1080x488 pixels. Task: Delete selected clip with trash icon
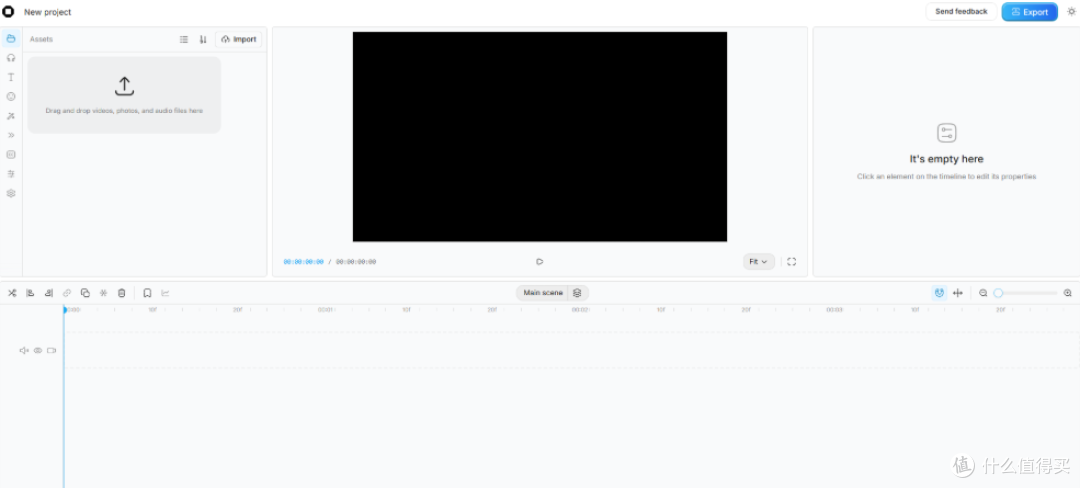click(121, 293)
